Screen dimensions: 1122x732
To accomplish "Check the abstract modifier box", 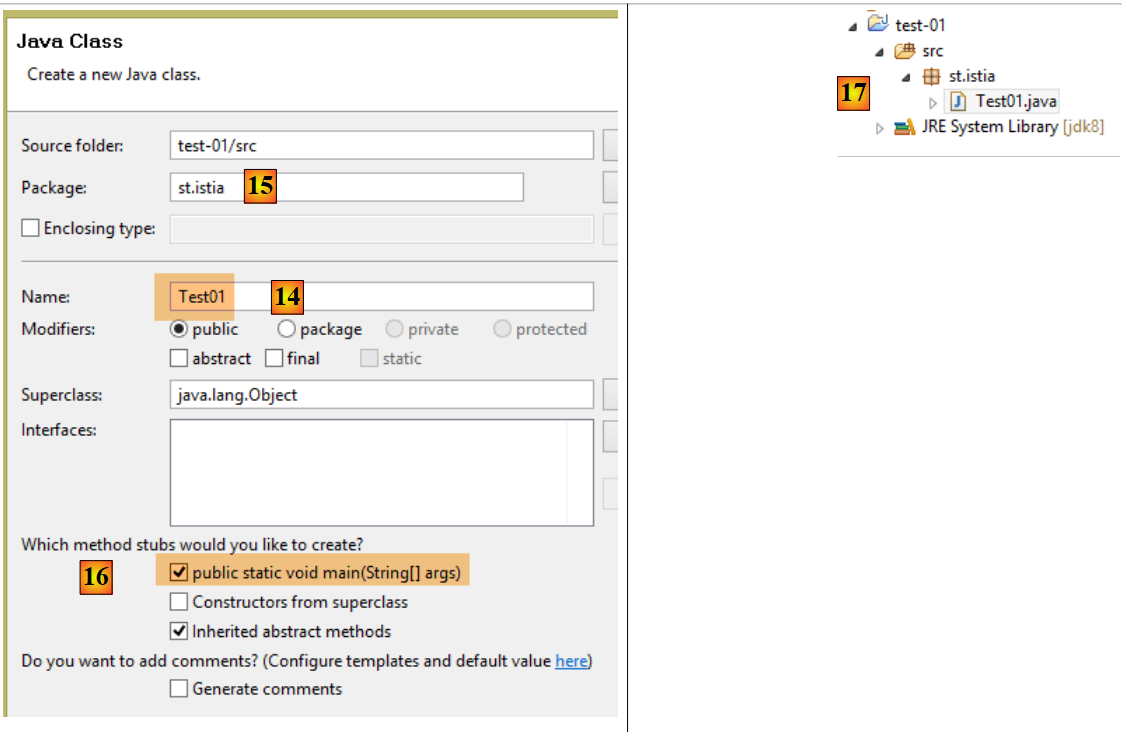I will pyautogui.click(x=179, y=358).
